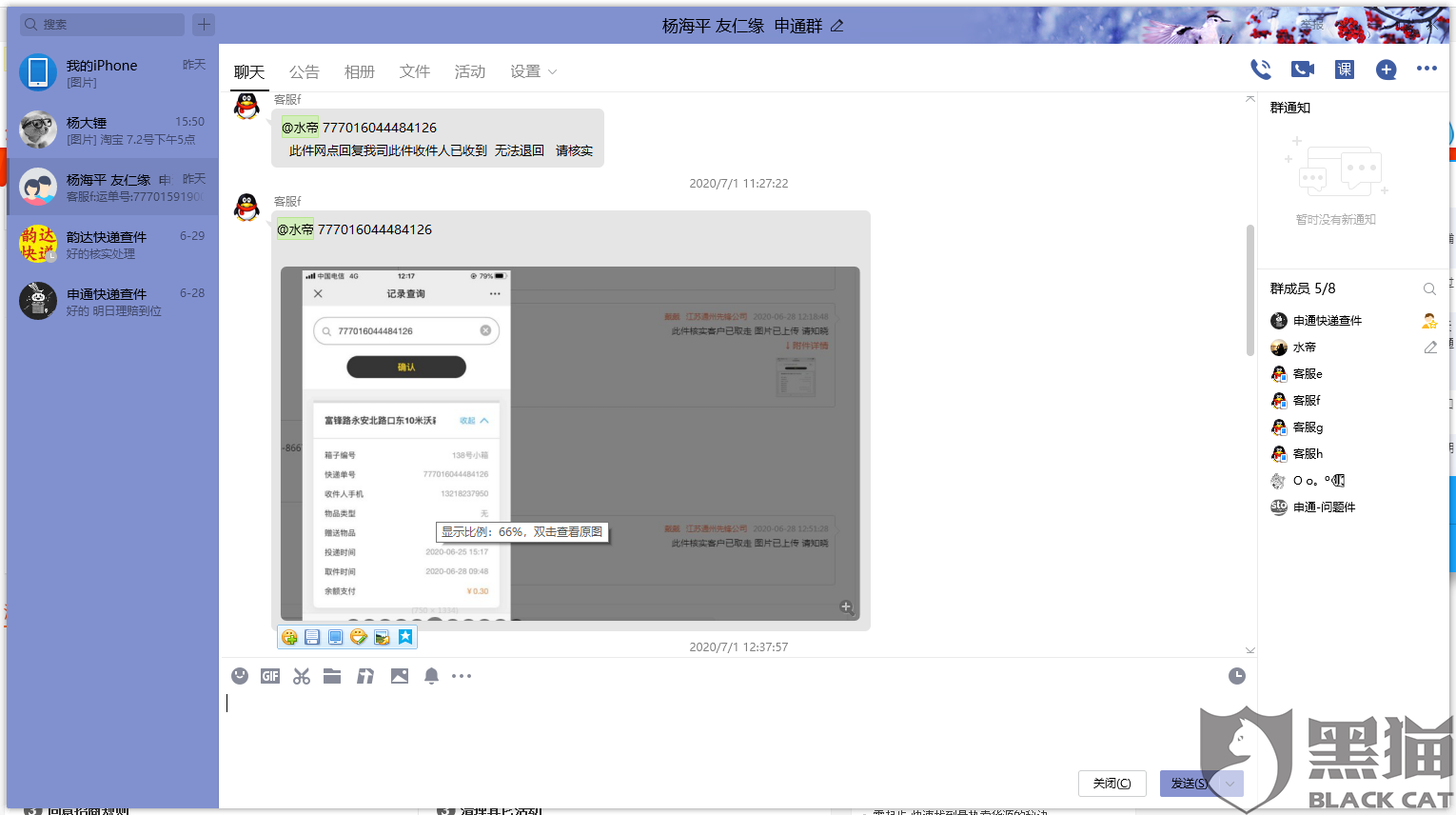Switch to the 相册 tab

360,71
